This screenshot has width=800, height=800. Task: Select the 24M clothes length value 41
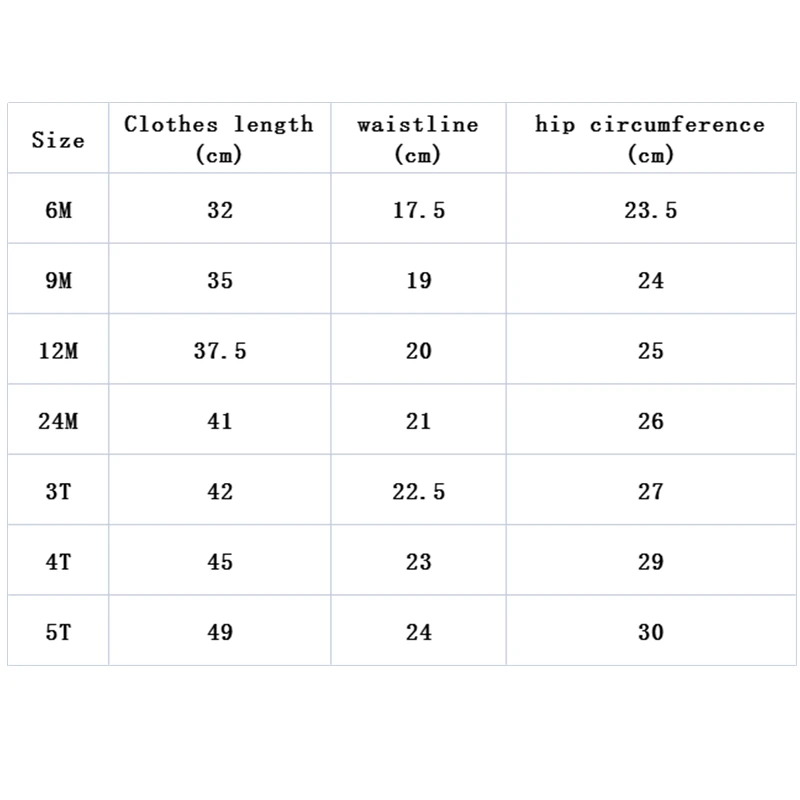(x=219, y=421)
